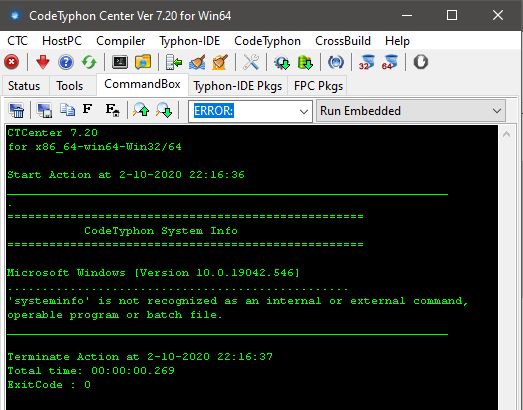Click the 'Terminate Action at' line

(x=140, y=357)
